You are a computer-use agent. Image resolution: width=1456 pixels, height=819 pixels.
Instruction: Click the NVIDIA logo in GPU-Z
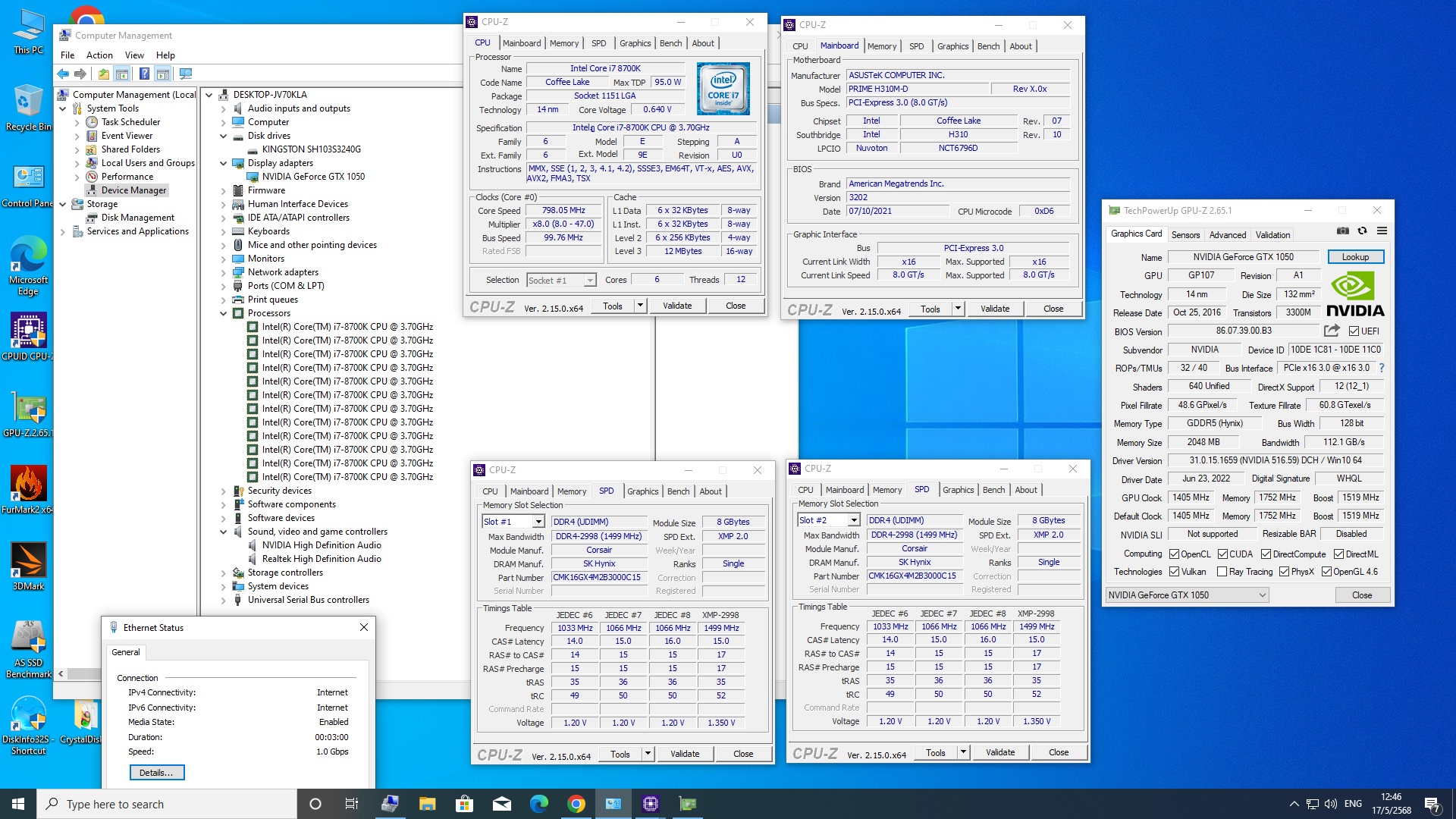[1355, 294]
